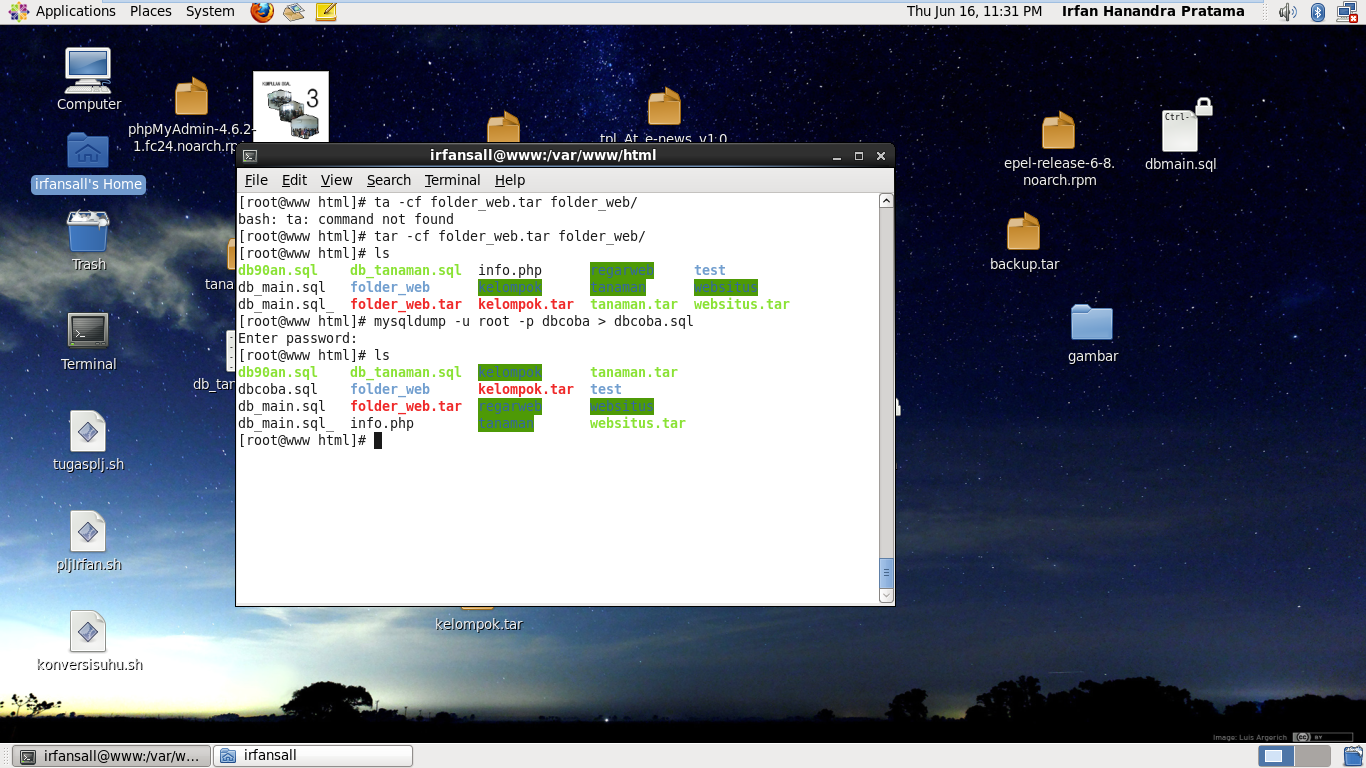1366x768 pixels.
Task: Open the System menu
Action: (x=210, y=11)
